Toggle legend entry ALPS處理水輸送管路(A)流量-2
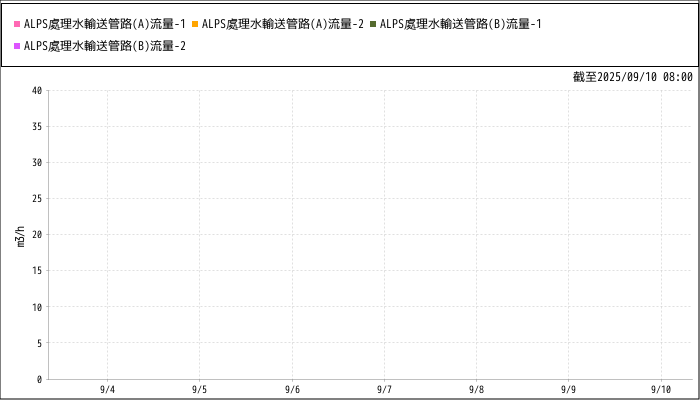Screen dimensions: 700x400 click(x=278, y=24)
